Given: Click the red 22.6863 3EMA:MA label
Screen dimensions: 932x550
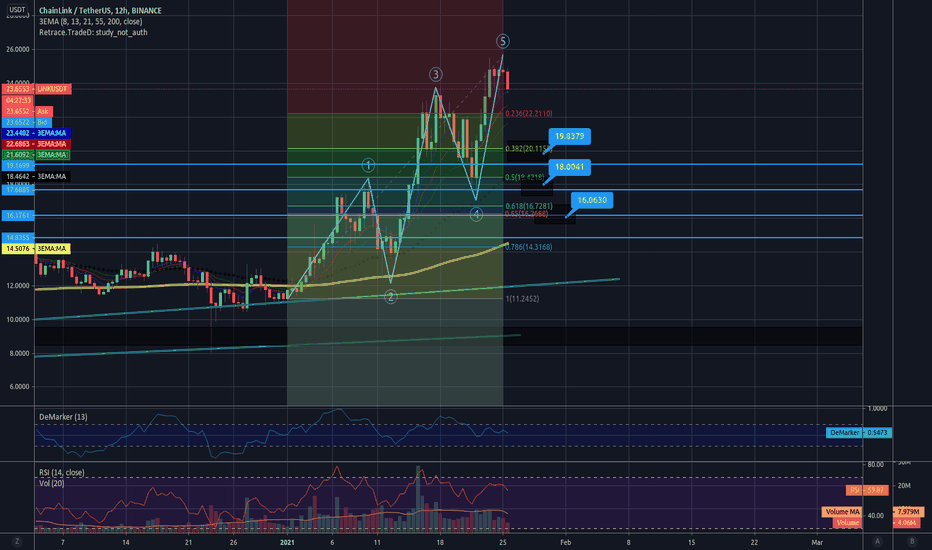Looking at the screenshot, I should 37,144.
